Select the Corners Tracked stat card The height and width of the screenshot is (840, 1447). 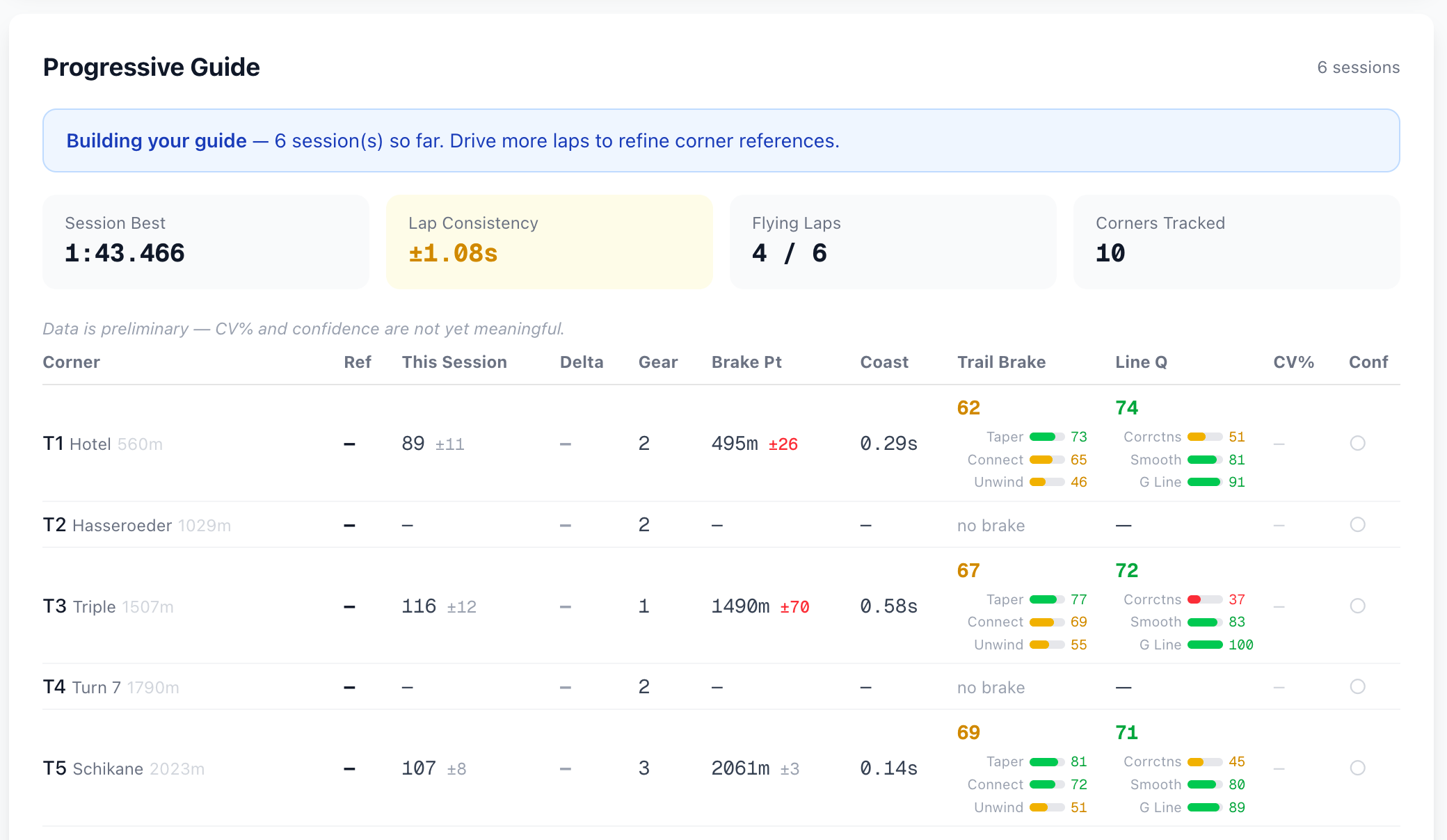click(1236, 241)
